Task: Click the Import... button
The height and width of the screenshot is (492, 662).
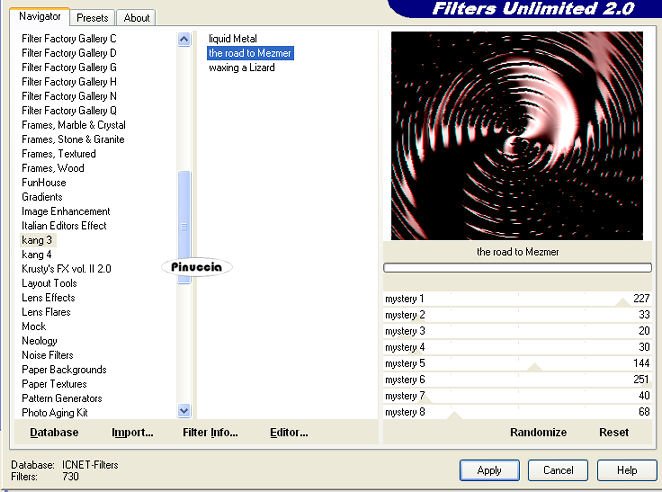Action: [x=132, y=432]
